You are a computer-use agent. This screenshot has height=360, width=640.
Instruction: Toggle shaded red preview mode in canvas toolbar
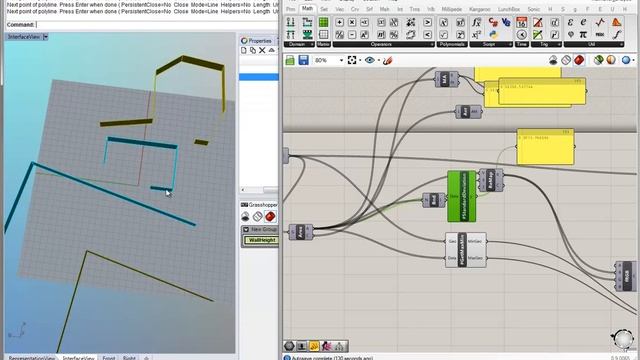click(x=578, y=60)
